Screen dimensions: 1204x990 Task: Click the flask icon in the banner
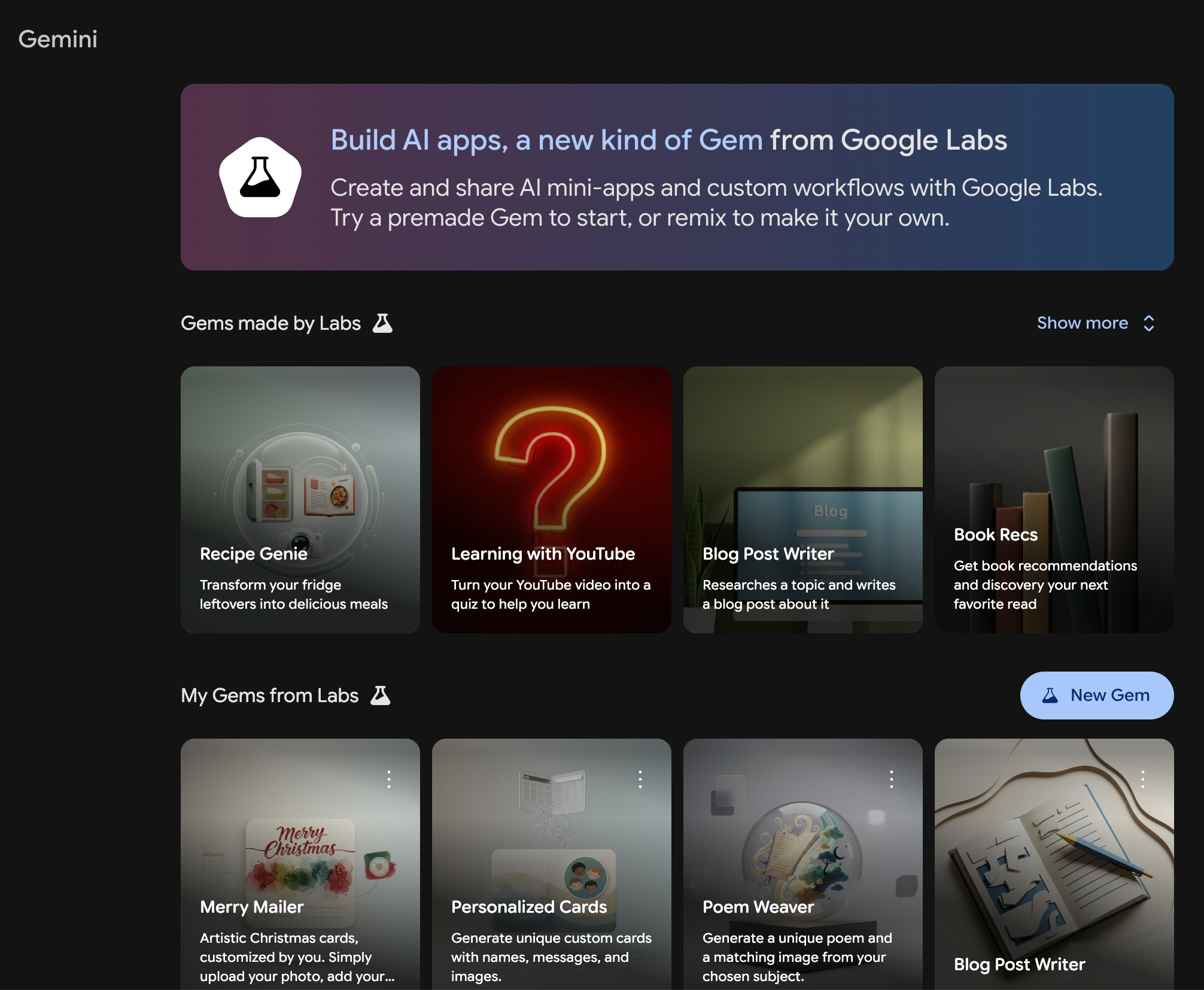[260, 177]
